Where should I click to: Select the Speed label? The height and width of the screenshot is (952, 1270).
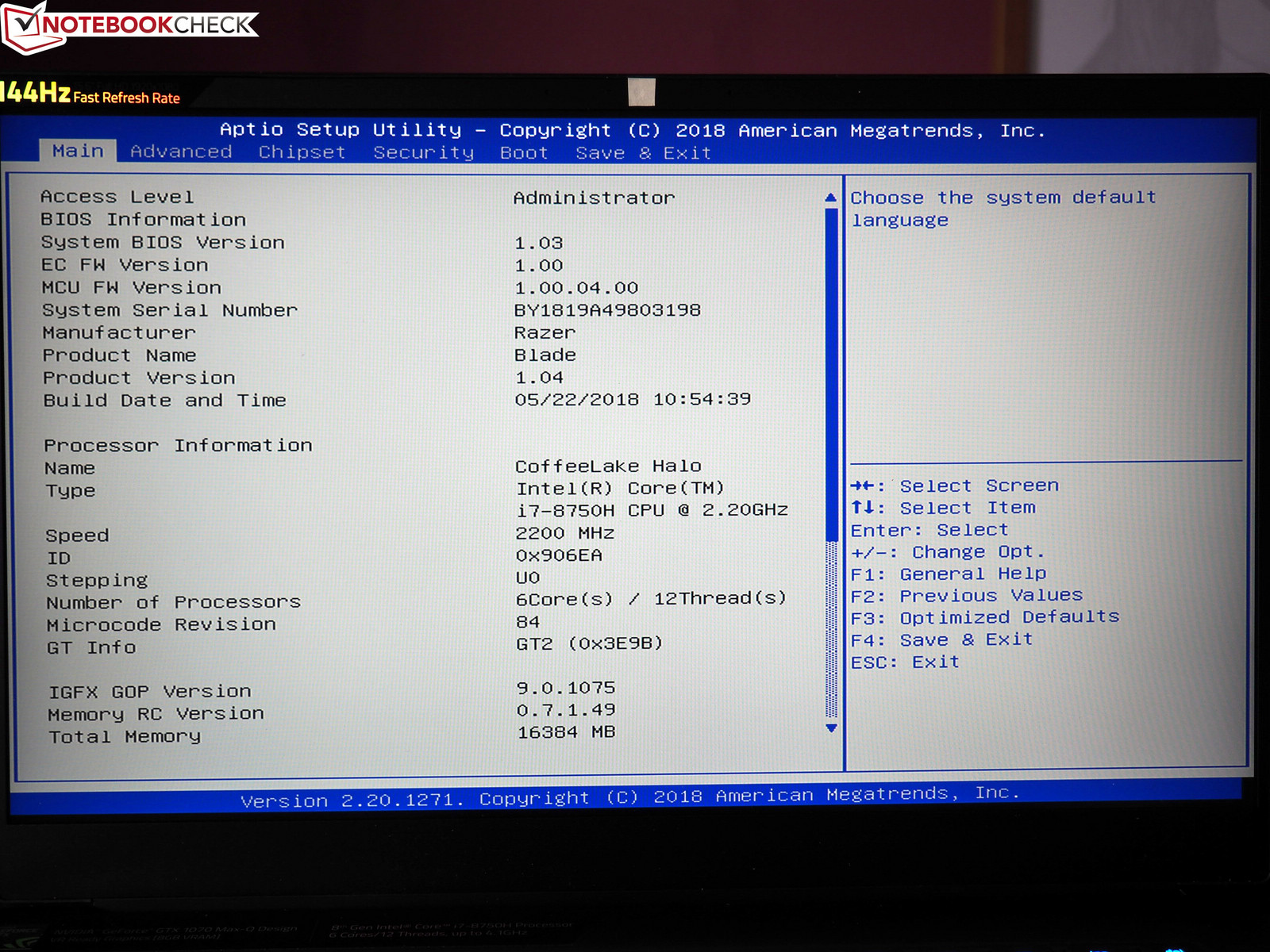point(77,536)
